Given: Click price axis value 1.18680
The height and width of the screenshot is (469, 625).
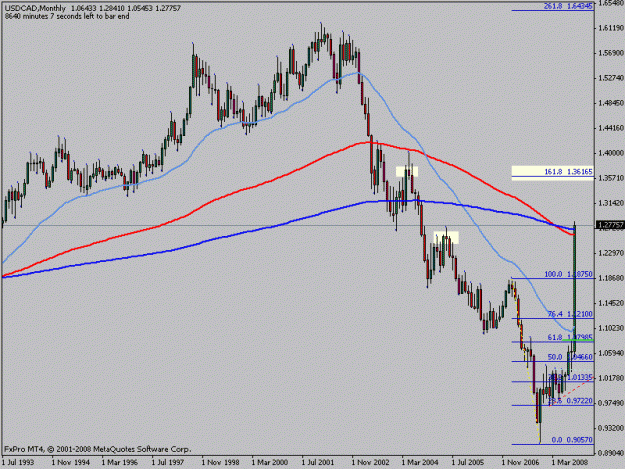Looking at the screenshot, I should [x=611, y=278].
